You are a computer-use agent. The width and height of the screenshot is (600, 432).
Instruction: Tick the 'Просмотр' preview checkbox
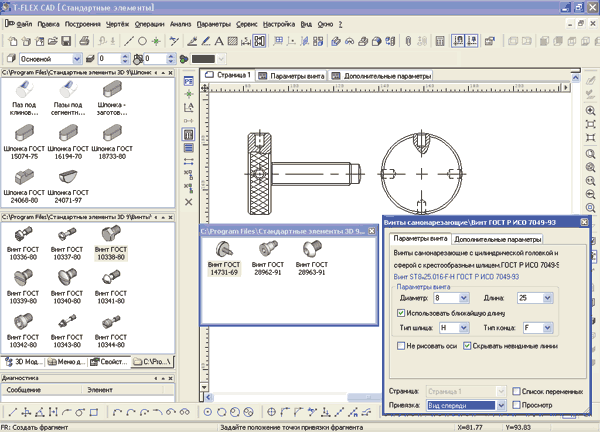[x=515, y=406]
